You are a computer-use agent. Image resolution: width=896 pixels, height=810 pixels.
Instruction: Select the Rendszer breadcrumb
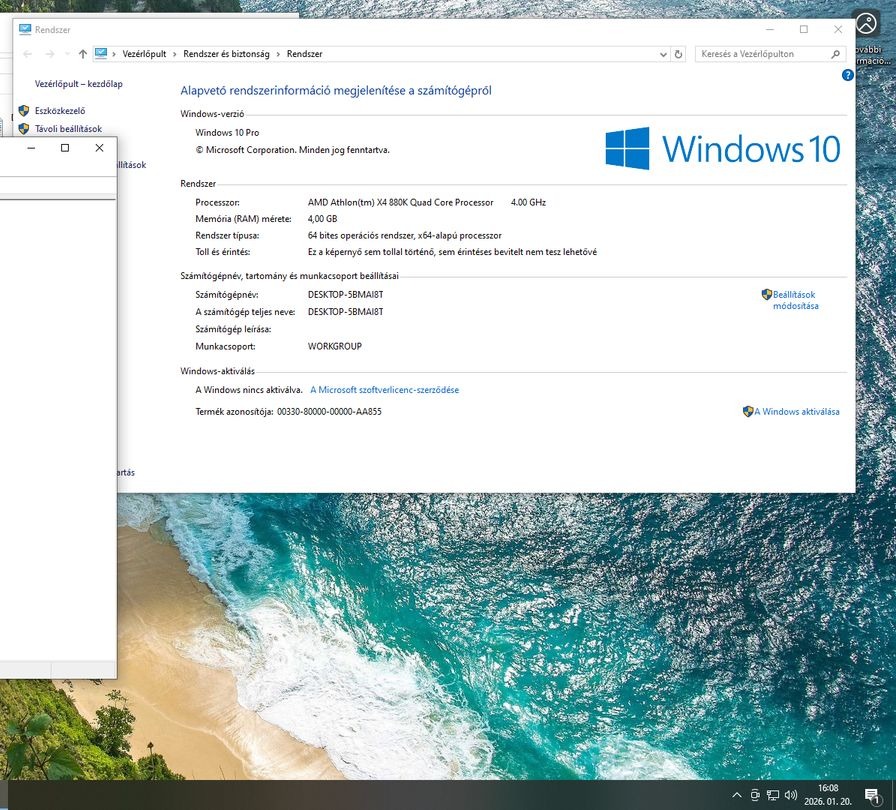point(305,54)
